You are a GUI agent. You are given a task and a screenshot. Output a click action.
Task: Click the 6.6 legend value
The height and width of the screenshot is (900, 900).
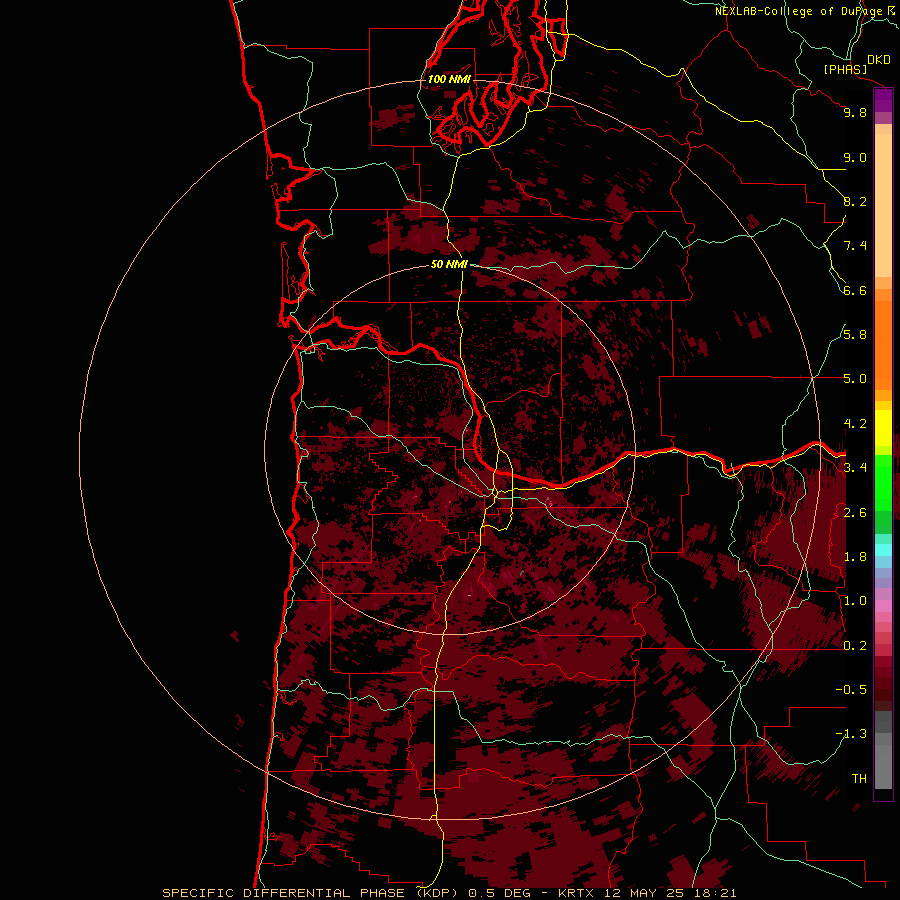(855, 290)
